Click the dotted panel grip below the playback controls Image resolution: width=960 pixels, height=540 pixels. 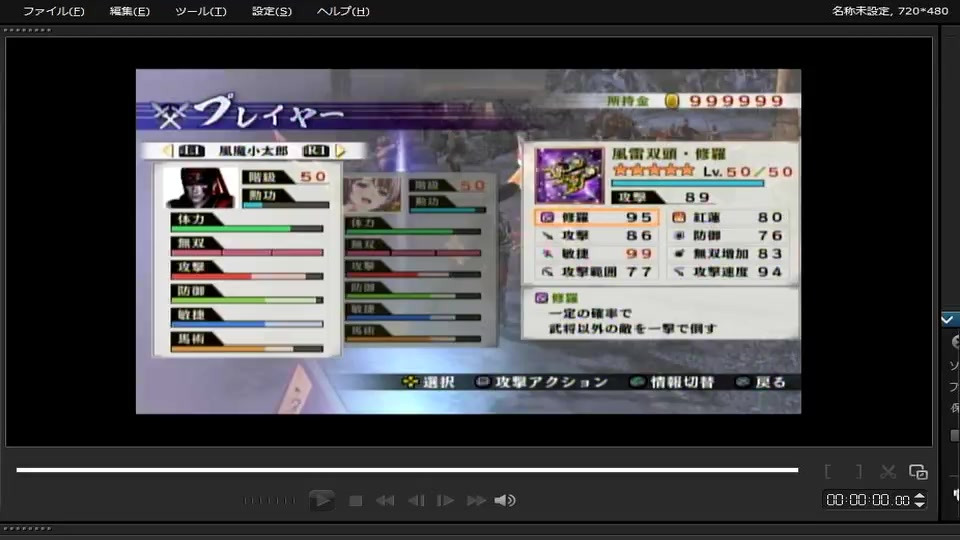[27, 528]
